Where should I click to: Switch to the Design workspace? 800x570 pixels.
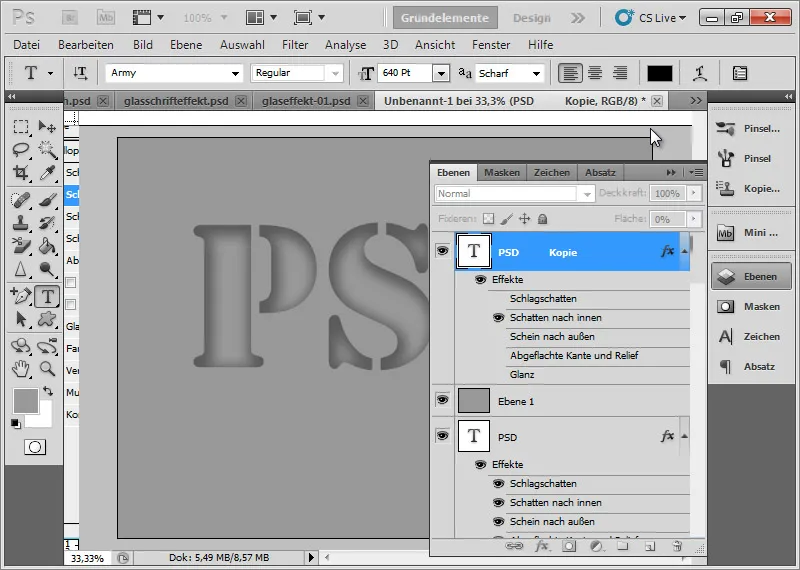point(532,18)
